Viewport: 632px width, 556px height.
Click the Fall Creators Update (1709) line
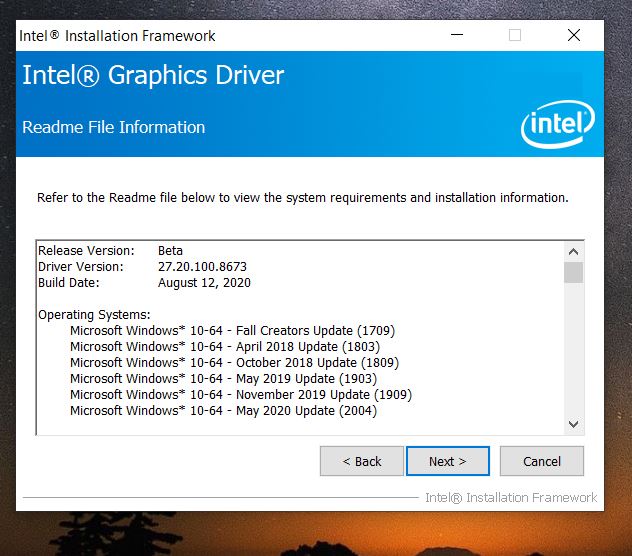(x=232, y=331)
